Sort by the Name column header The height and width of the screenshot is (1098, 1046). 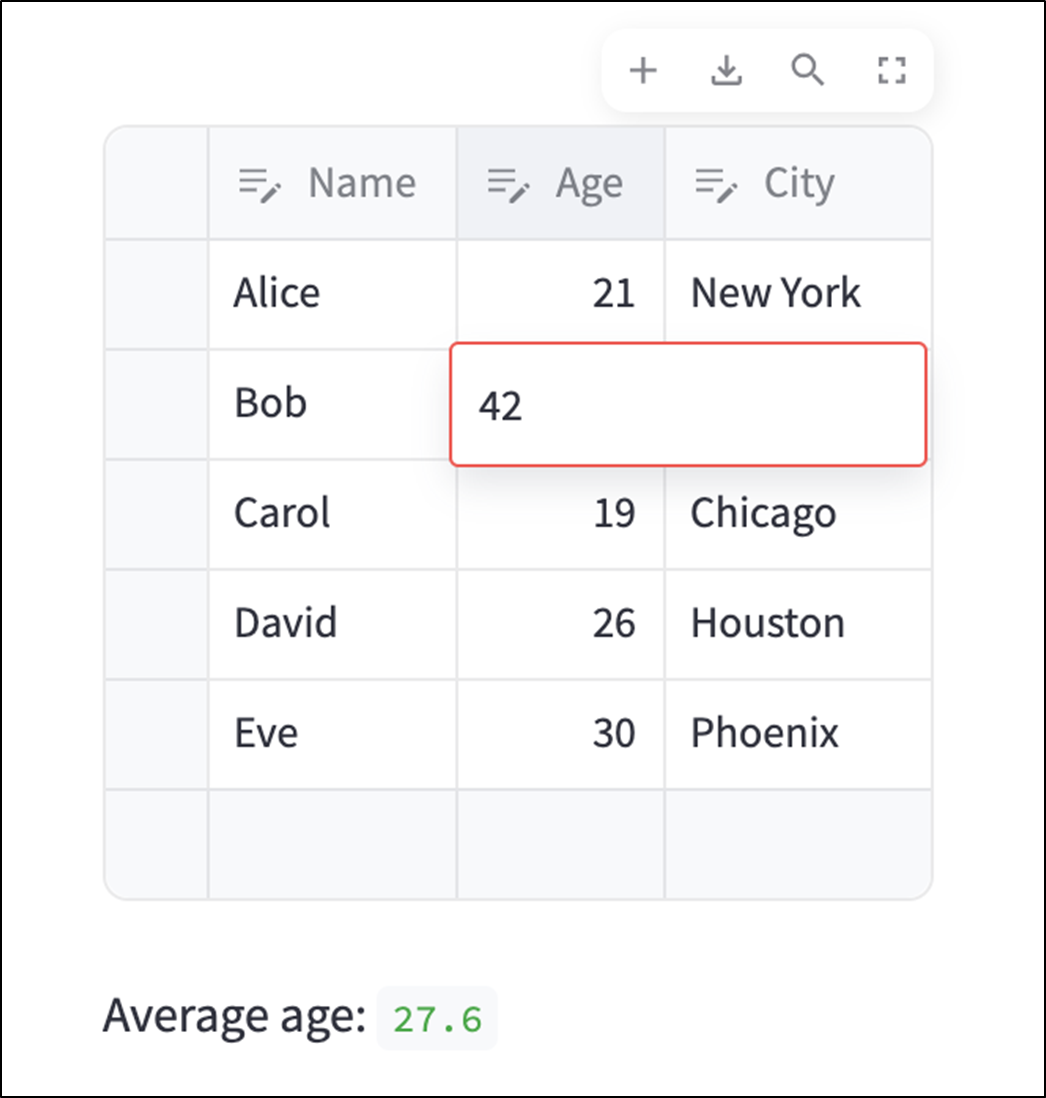tap(361, 184)
